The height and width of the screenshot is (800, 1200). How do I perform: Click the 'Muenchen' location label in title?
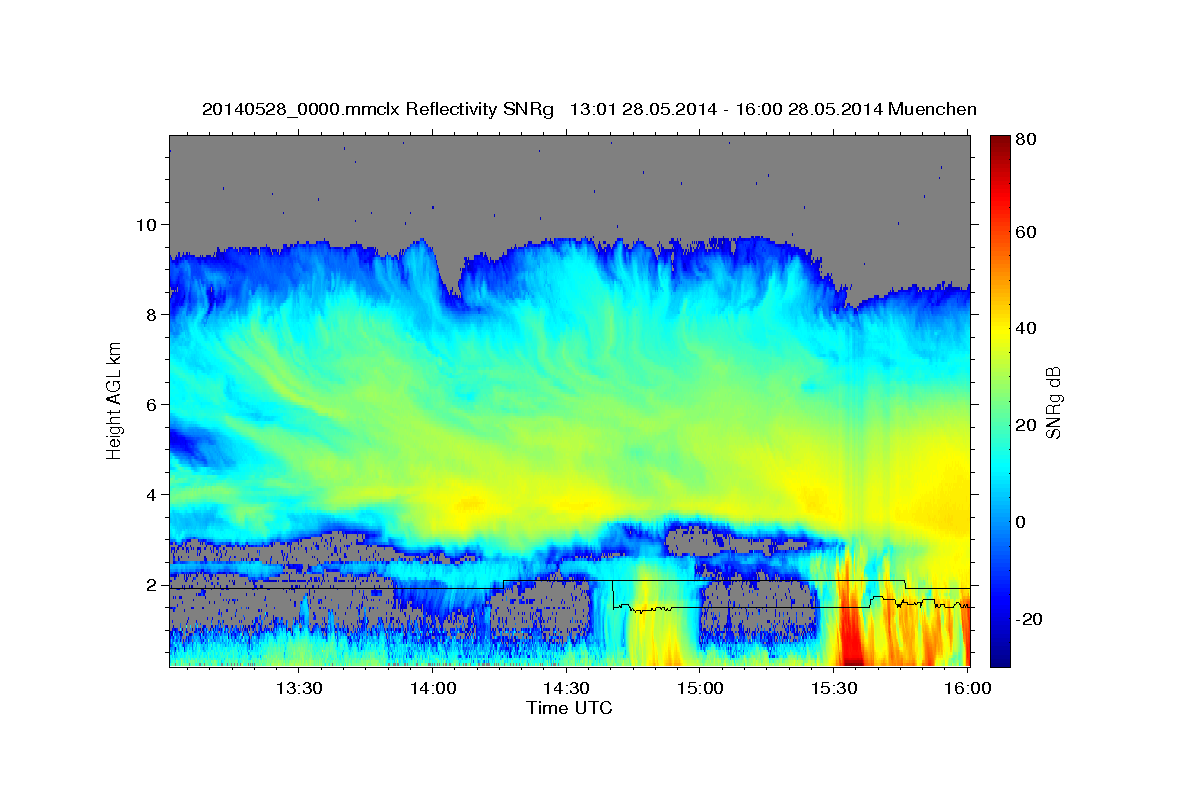click(x=932, y=109)
